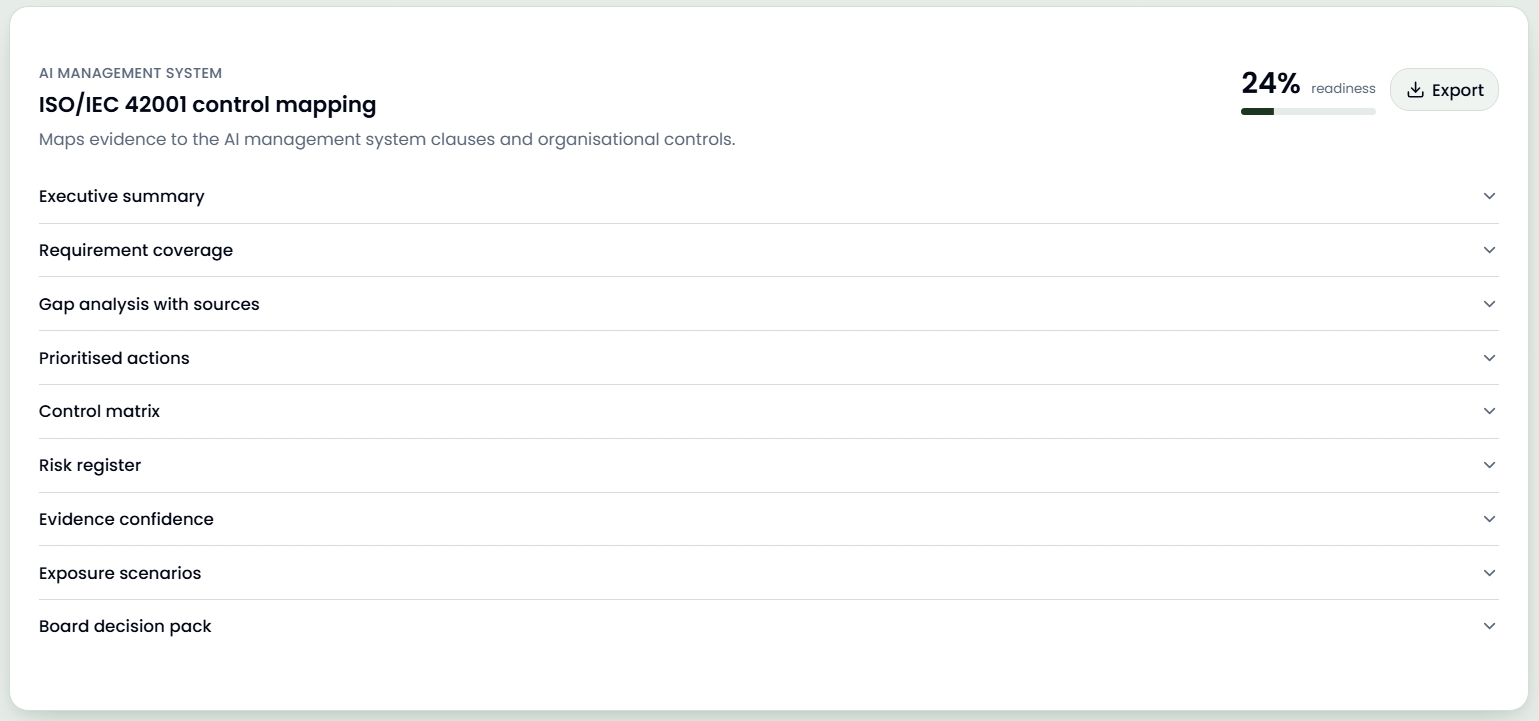This screenshot has height=721, width=1539.
Task: Click the ISO/IEC 42001 control mapping heading
Action: click(208, 104)
